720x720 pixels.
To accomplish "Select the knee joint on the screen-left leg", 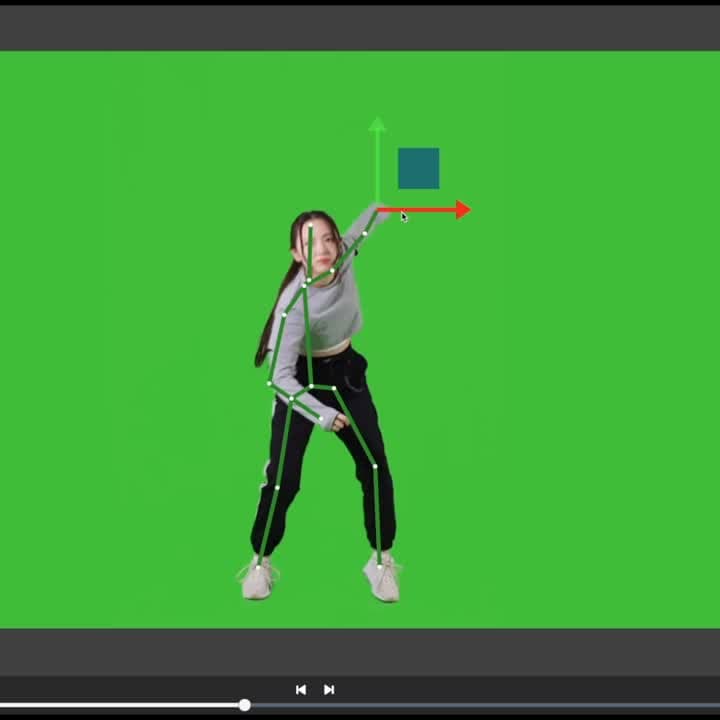I will coord(277,487).
